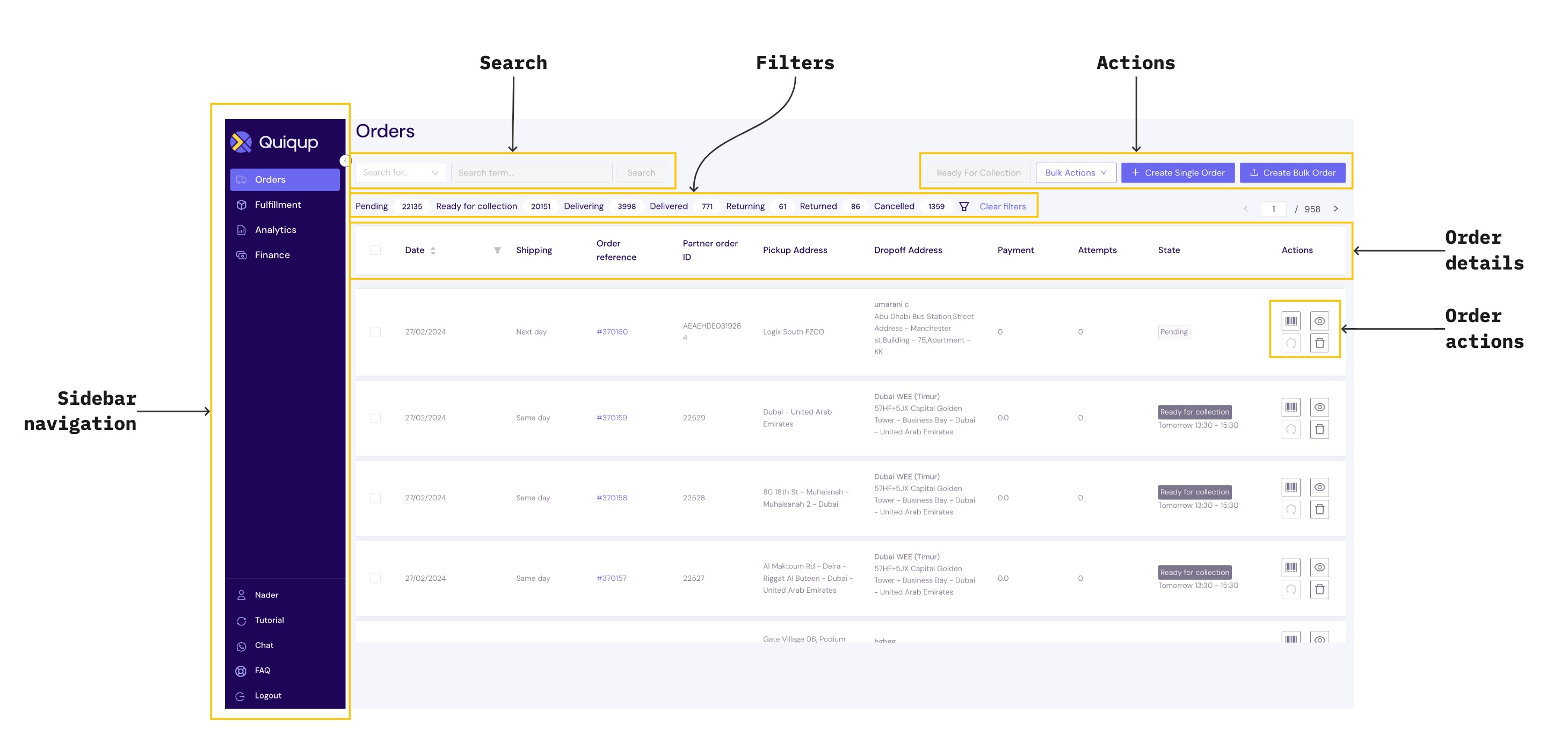Go to next page with right arrow
This screenshot has height=735, width=1568.
point(1335,209)
